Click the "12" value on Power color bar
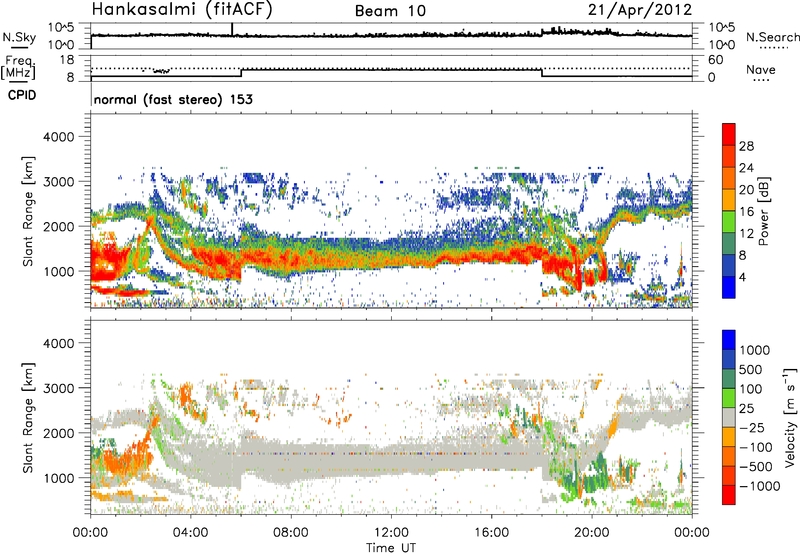Image resolution: width=800 pixels, height=554 pixels. click(x=746, y=234)
